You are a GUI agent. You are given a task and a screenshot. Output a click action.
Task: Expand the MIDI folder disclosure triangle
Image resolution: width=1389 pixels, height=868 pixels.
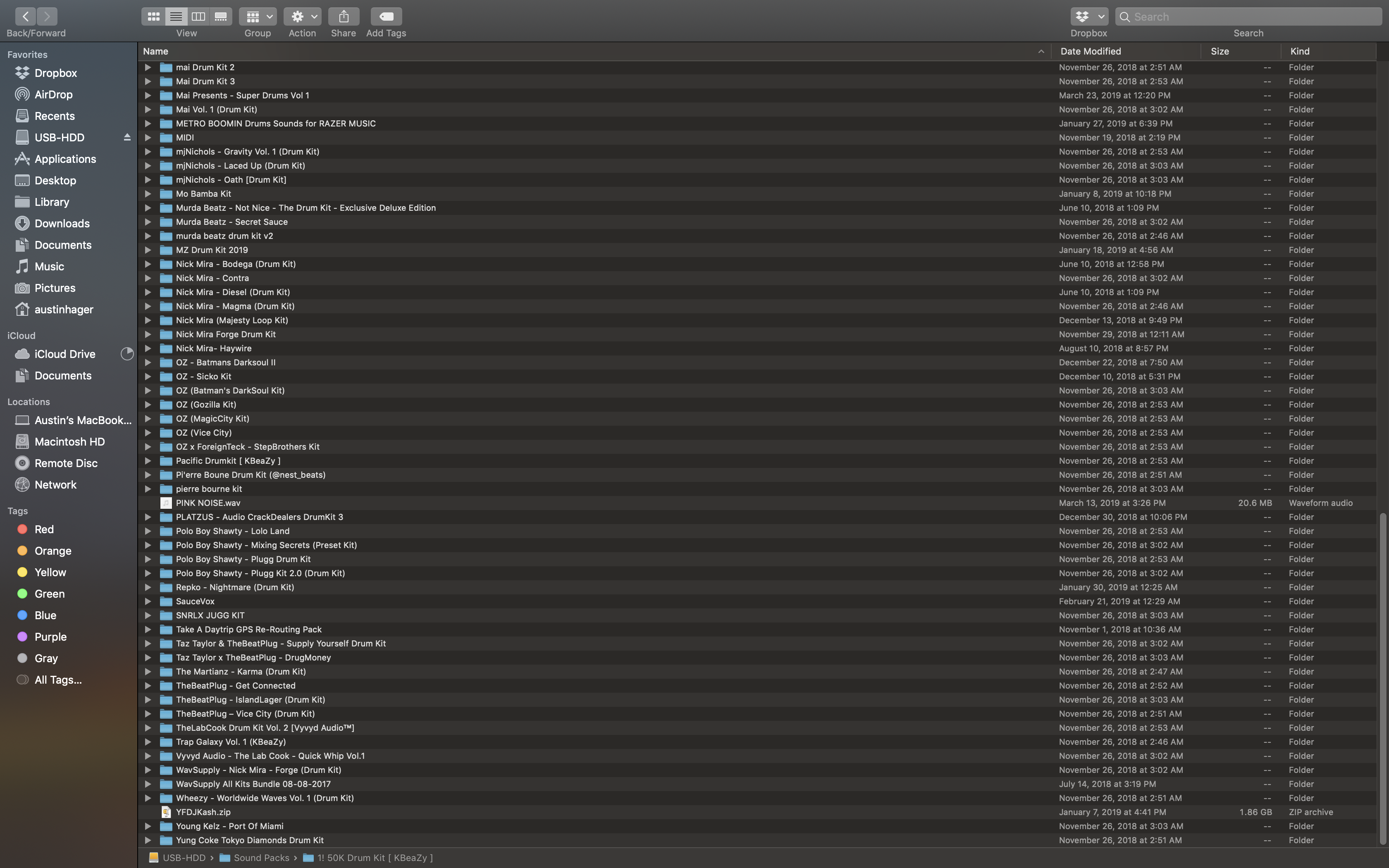pos(148,137)
